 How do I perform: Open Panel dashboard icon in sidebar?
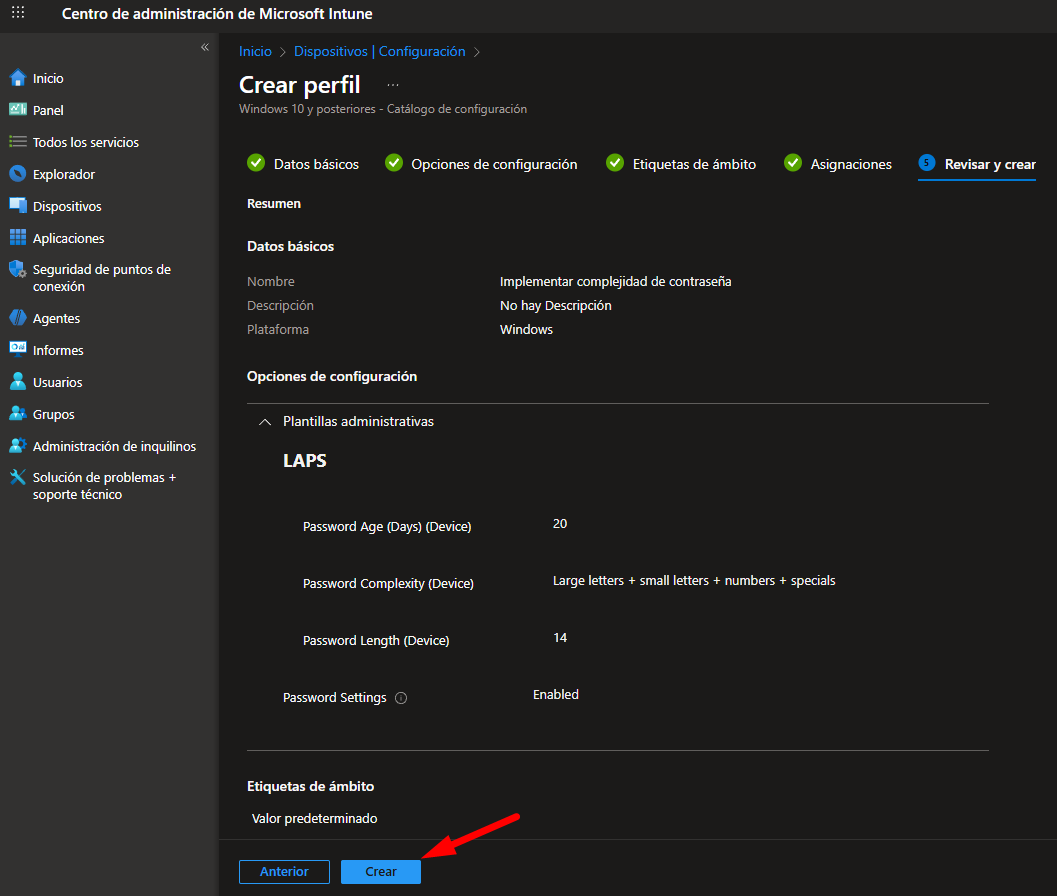pyautogui.click(x=17, y=110)
